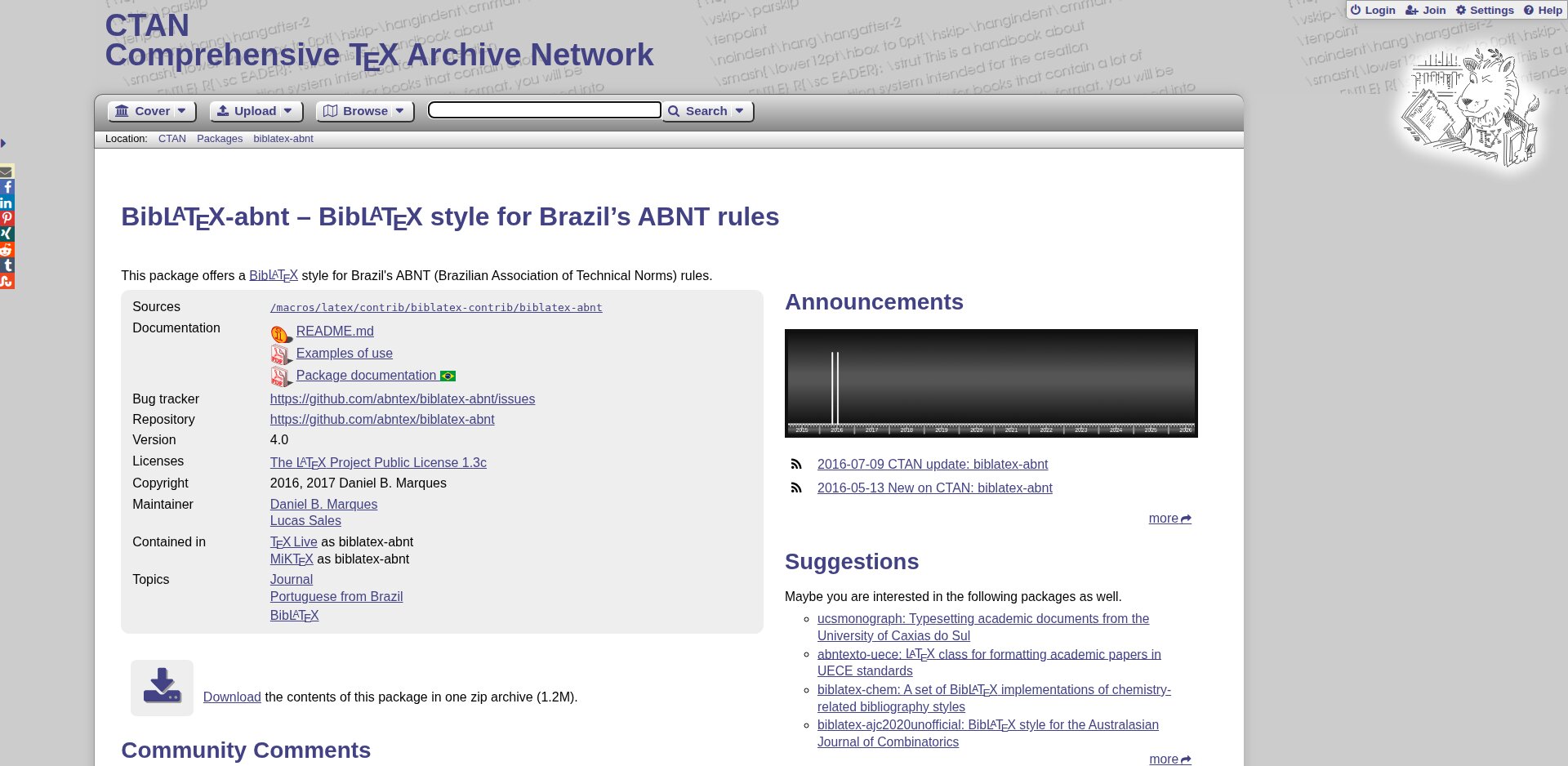
Task: Click RSS icon for 2016-07-09 announcement
Action: 796,464
